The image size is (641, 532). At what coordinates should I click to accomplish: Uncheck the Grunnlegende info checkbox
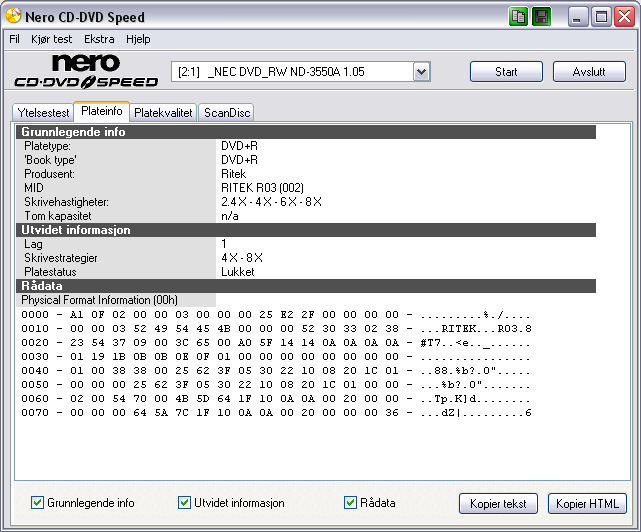[38, 503]
